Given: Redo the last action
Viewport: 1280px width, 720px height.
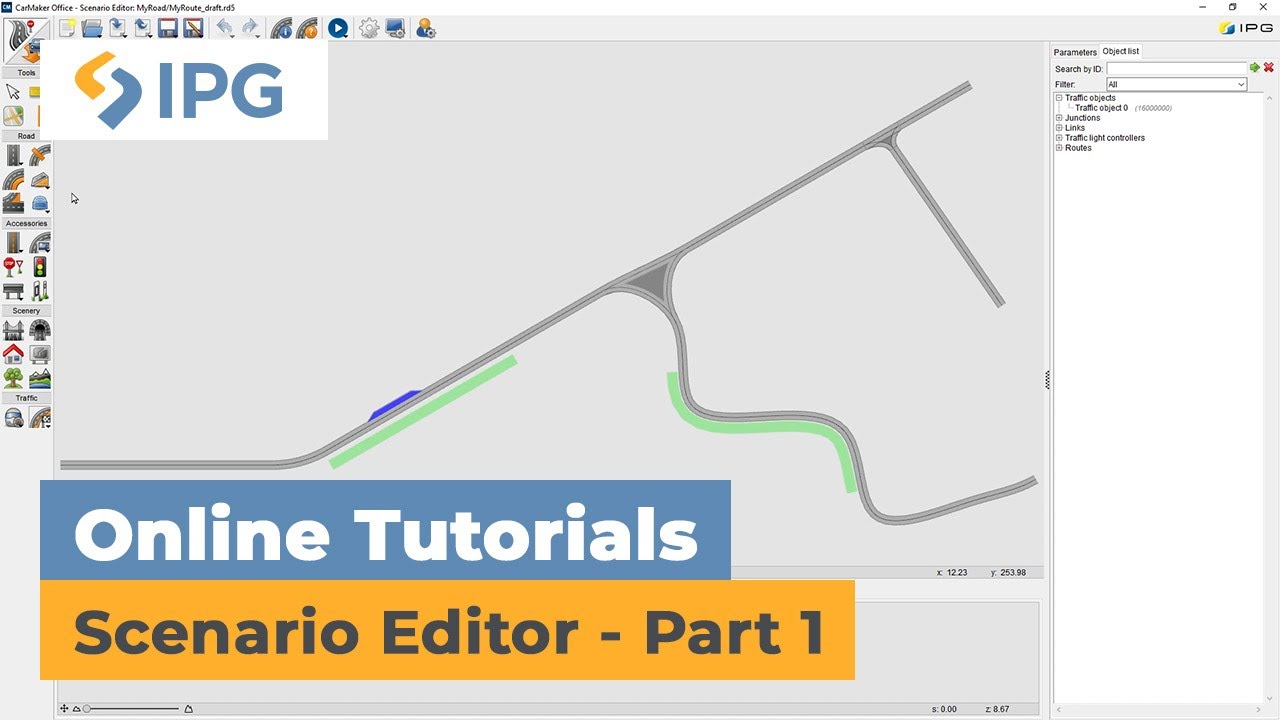Looking at the screenshot, I should coord(250,28).
